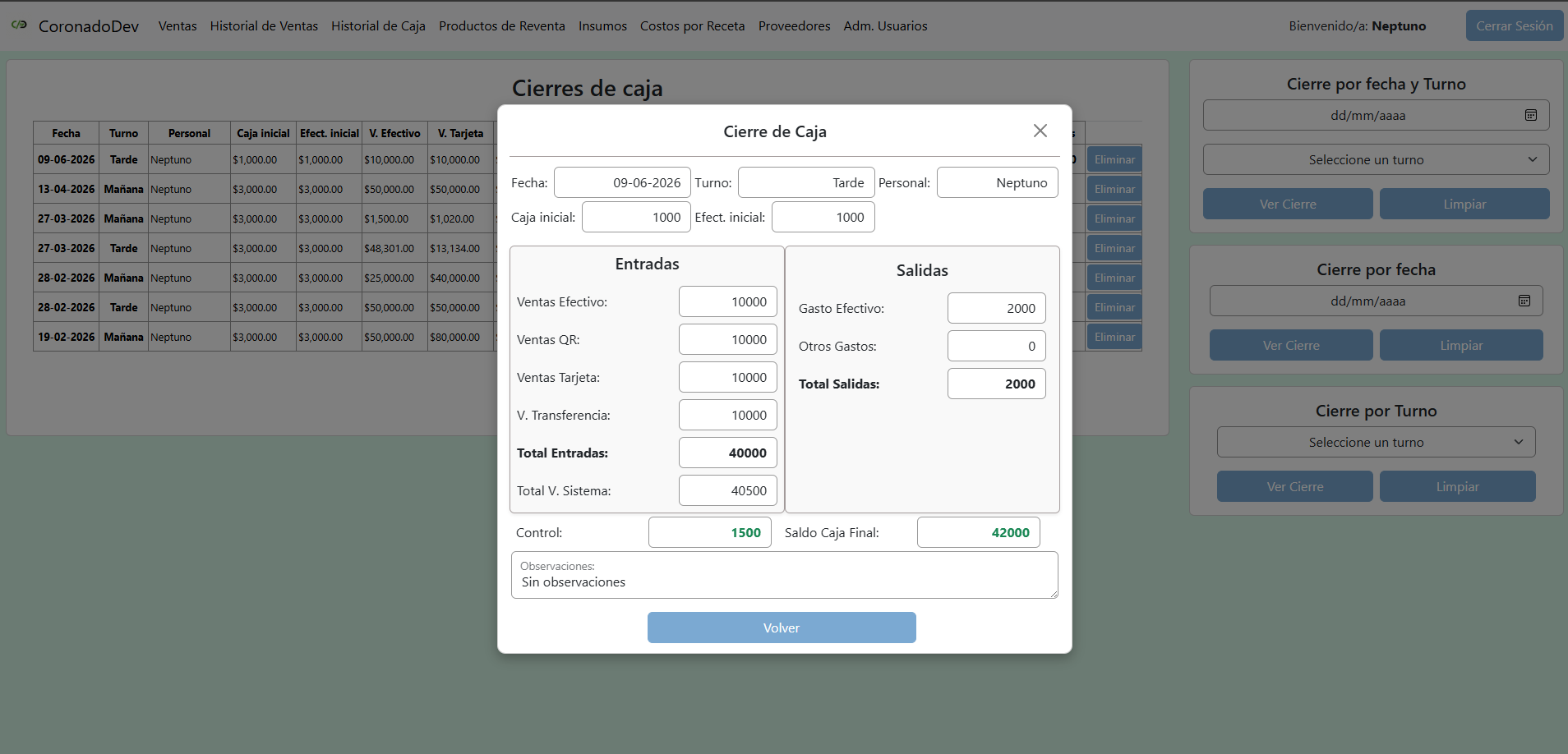
Task: Click the Fecha field showing 09-06-2026
Action: 622,182
